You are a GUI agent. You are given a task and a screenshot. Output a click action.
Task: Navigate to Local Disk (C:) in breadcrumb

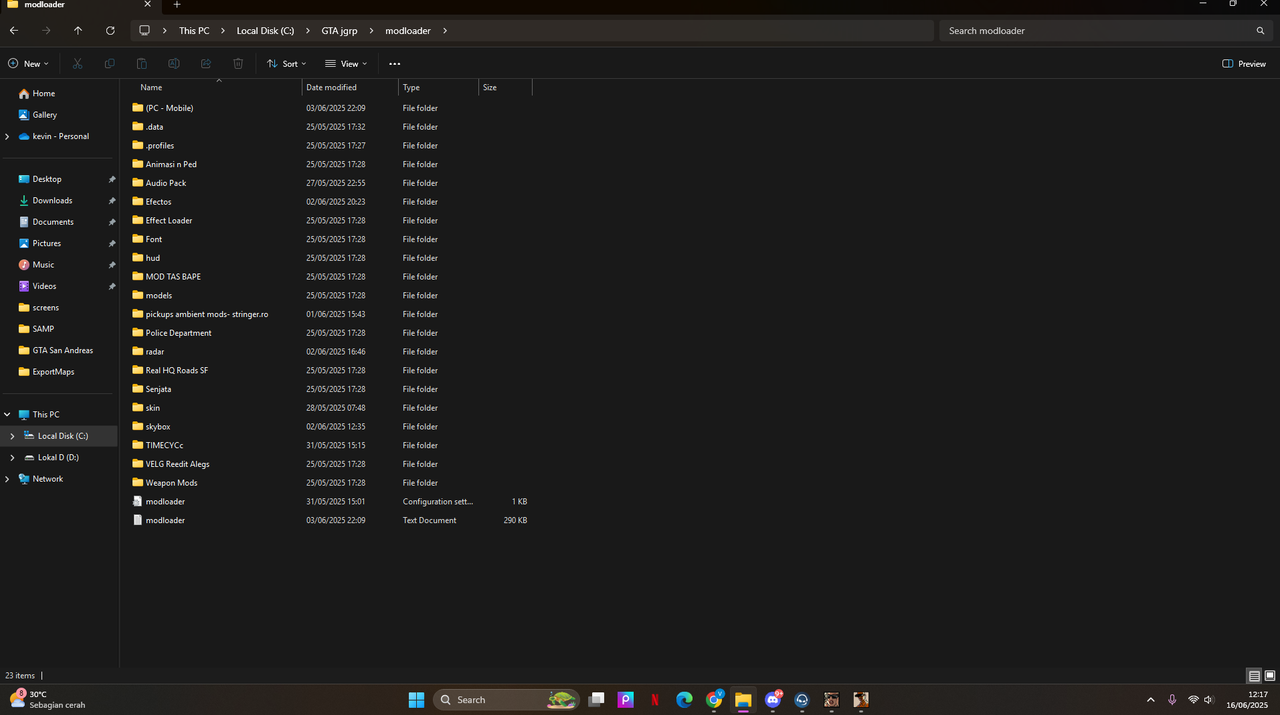[x=265, y=31]
